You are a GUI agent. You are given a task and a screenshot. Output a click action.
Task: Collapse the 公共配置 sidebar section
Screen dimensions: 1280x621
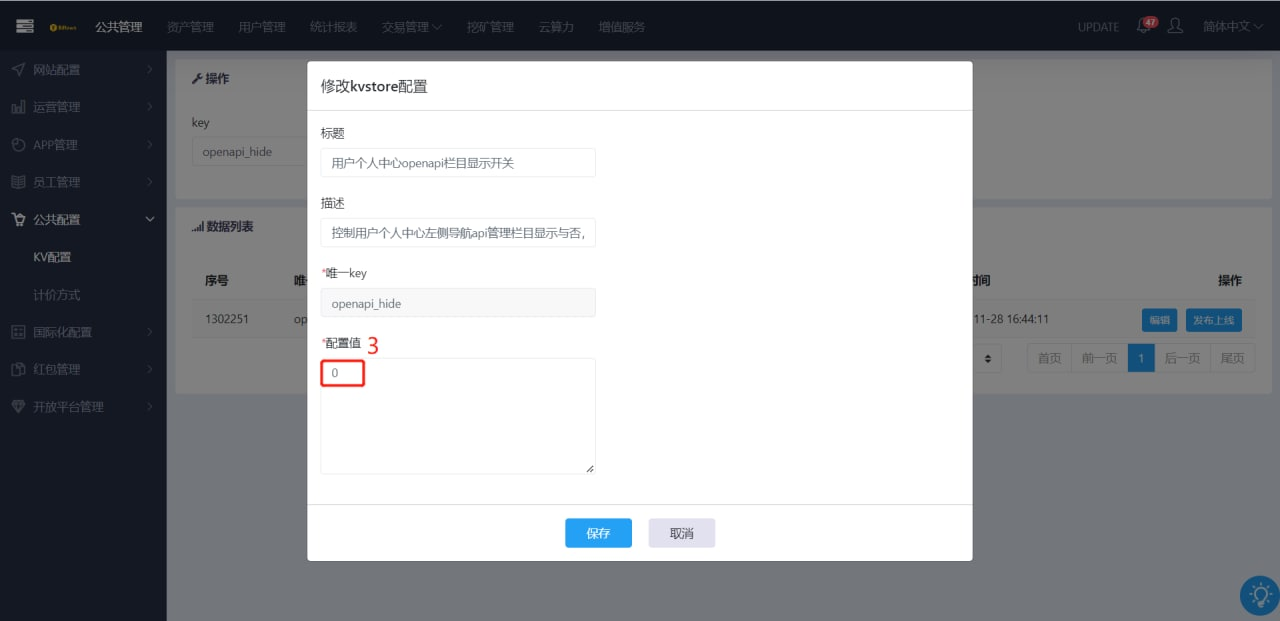tap(83, 219)
